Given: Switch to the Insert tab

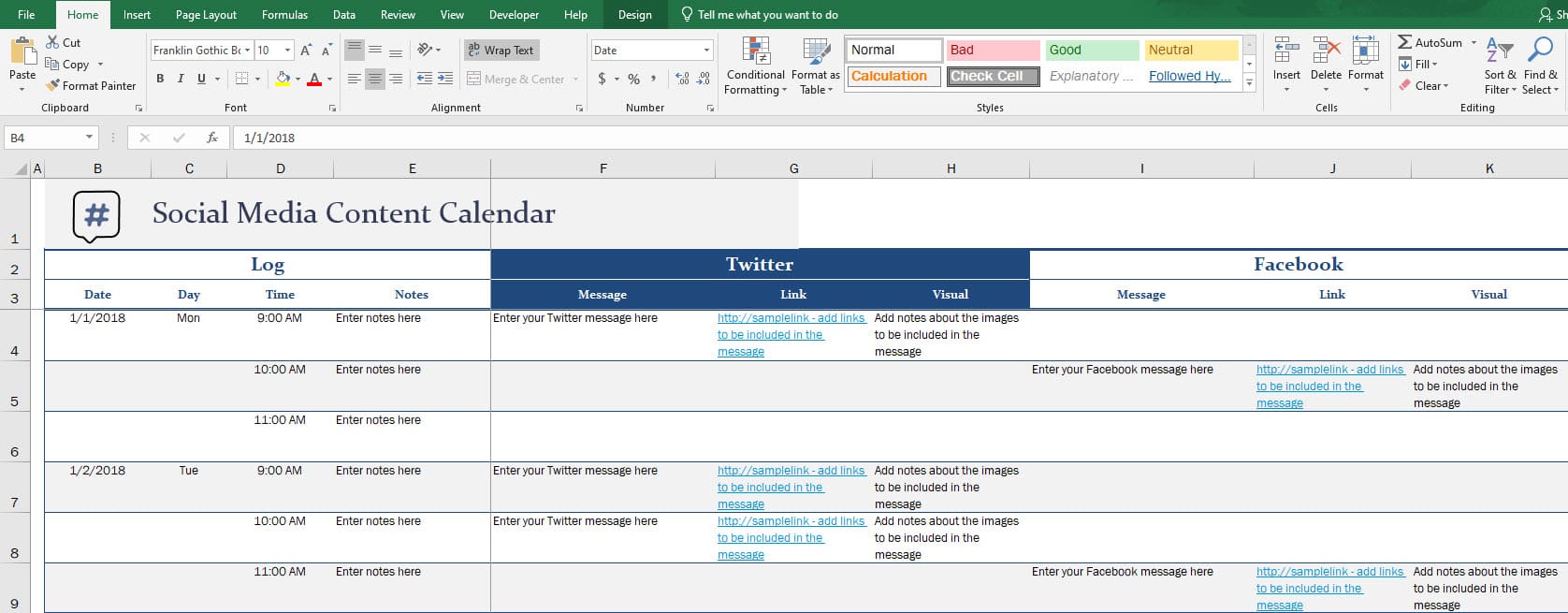Looking at the screenshot, I should coord(137,14).
